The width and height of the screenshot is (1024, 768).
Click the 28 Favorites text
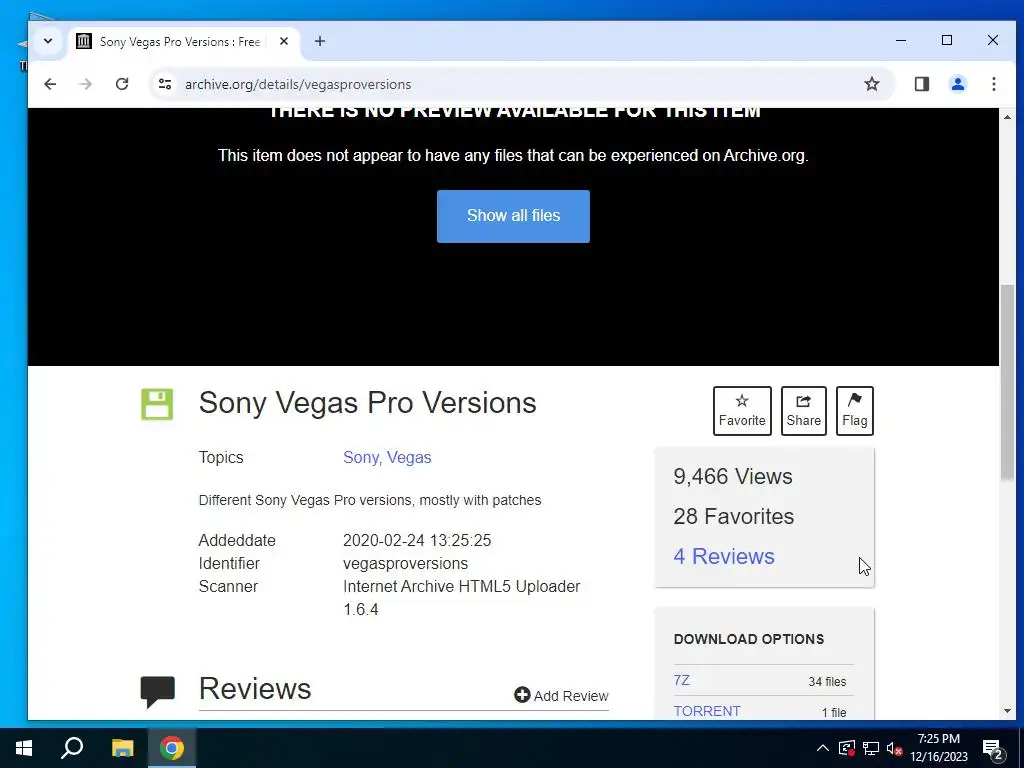[733, 516]
